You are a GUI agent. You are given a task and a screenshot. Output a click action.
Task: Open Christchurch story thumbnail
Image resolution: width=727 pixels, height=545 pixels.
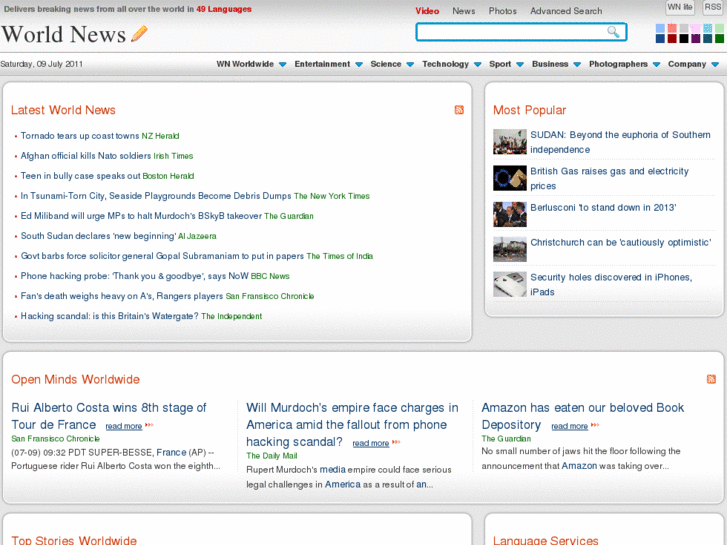coord(510,250)
